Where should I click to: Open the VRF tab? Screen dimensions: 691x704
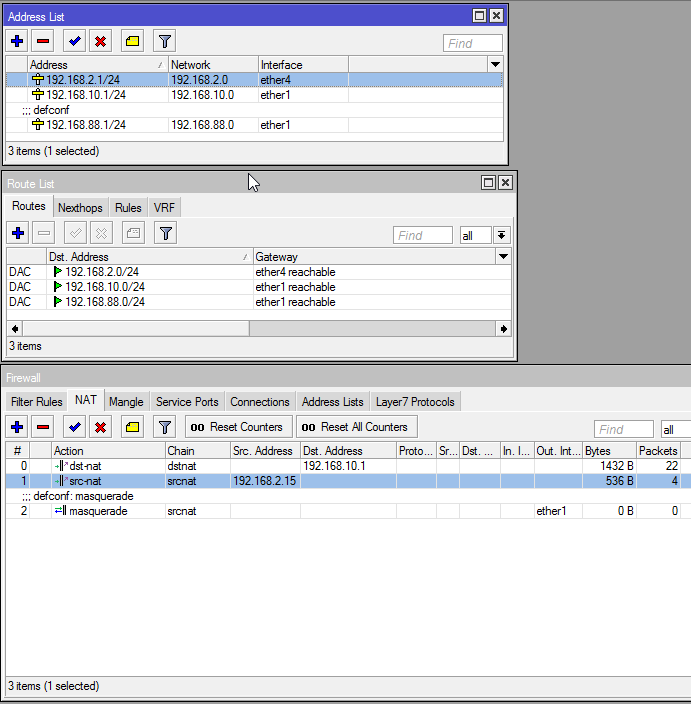coord(164,208)
